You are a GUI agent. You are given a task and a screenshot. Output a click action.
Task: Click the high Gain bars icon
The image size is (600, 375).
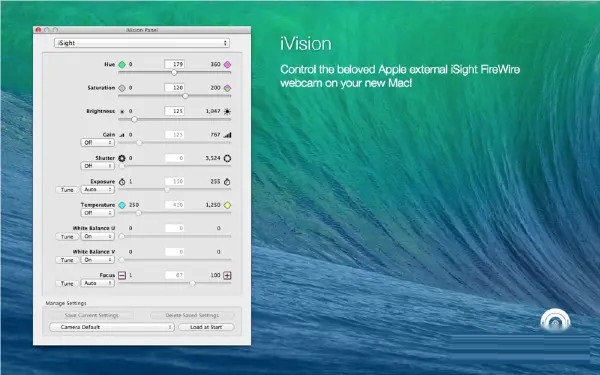click(227, 135)
